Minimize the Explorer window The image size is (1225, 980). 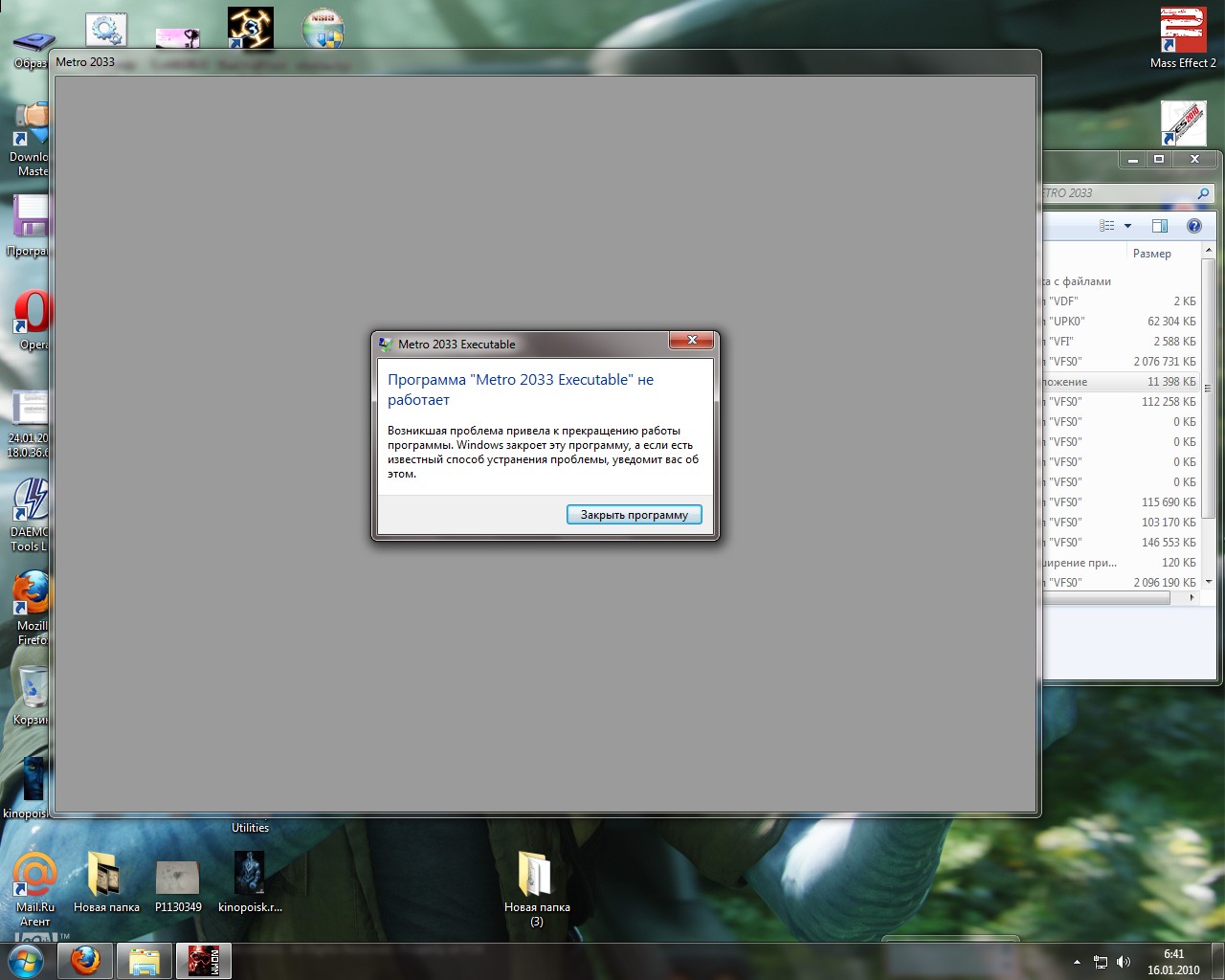1132,159
